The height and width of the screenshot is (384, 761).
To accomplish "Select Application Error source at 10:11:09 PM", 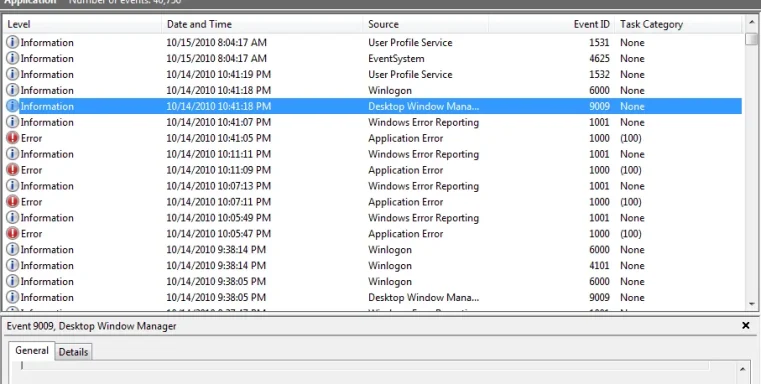I will [x=405, y=170].
